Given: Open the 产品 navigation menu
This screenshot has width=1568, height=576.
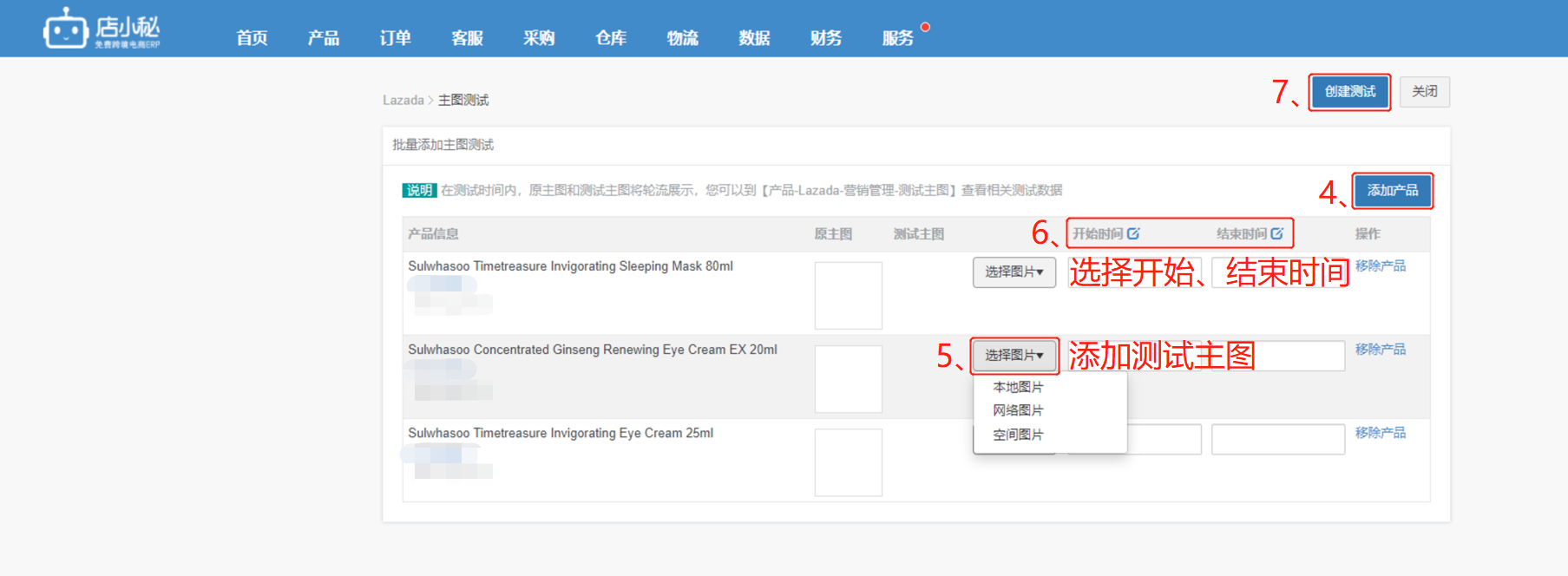Looking at the screenshot, I should click(x=324, y=37).
